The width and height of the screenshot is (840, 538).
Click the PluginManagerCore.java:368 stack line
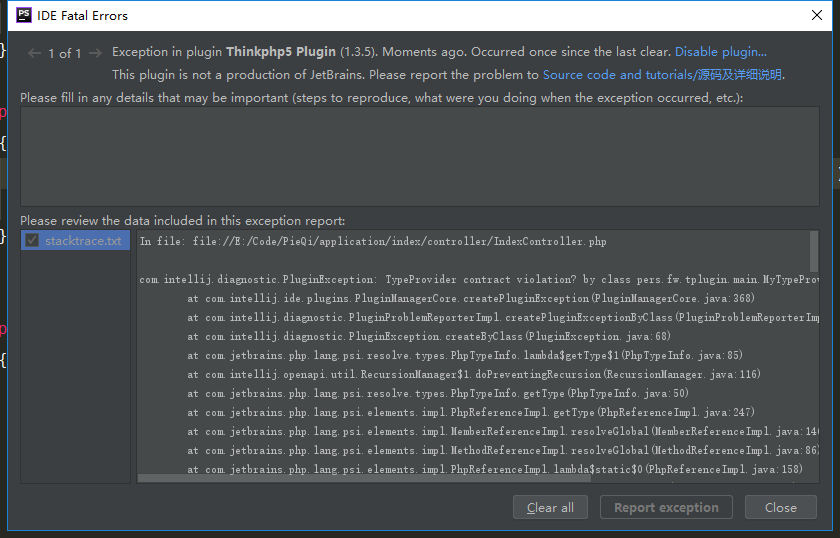[x=471, y=298]
